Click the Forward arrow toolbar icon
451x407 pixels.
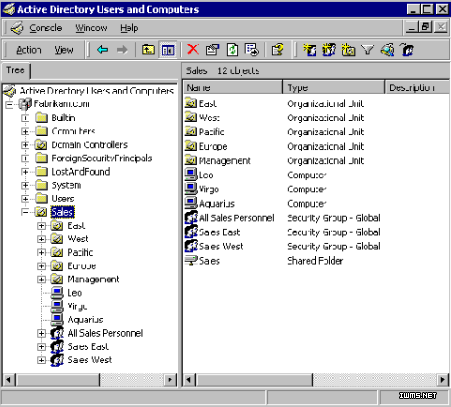click(122, 50)
